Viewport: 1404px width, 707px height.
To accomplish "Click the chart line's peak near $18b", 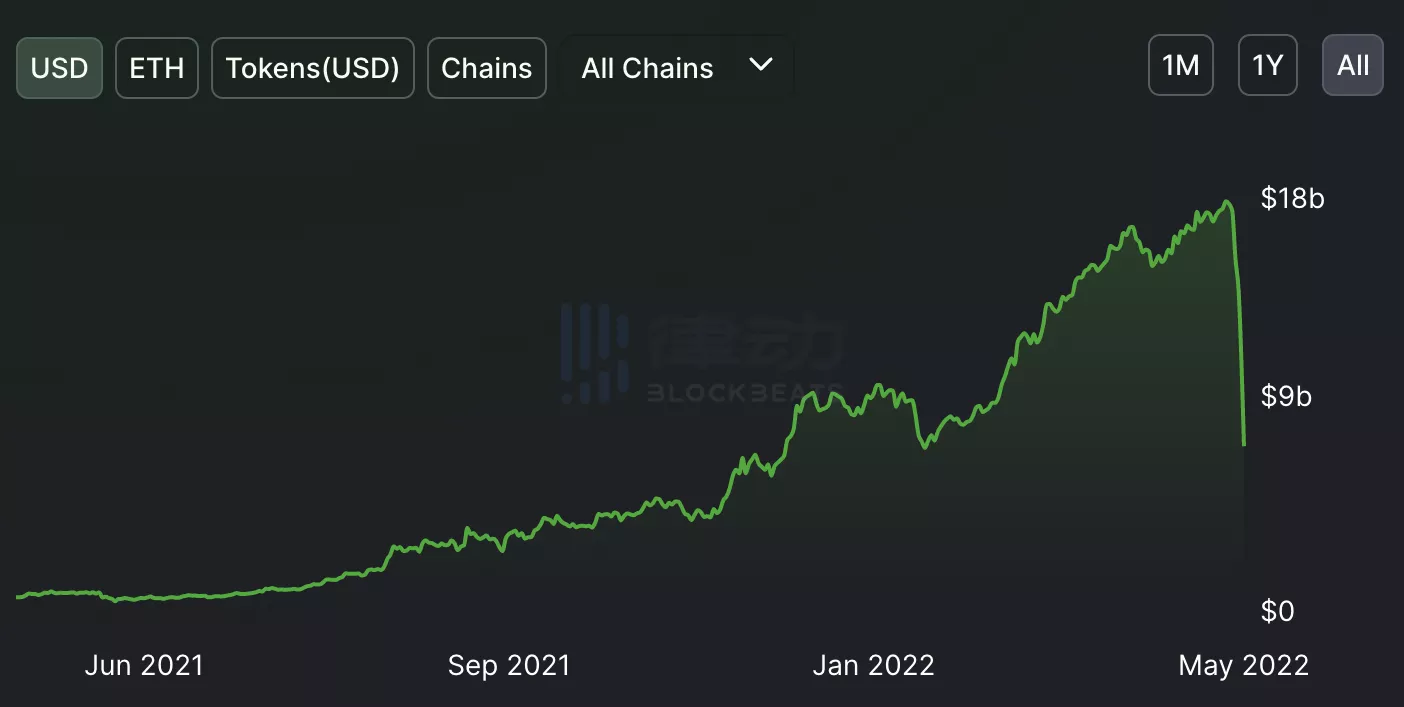I will pos(1228,203).
